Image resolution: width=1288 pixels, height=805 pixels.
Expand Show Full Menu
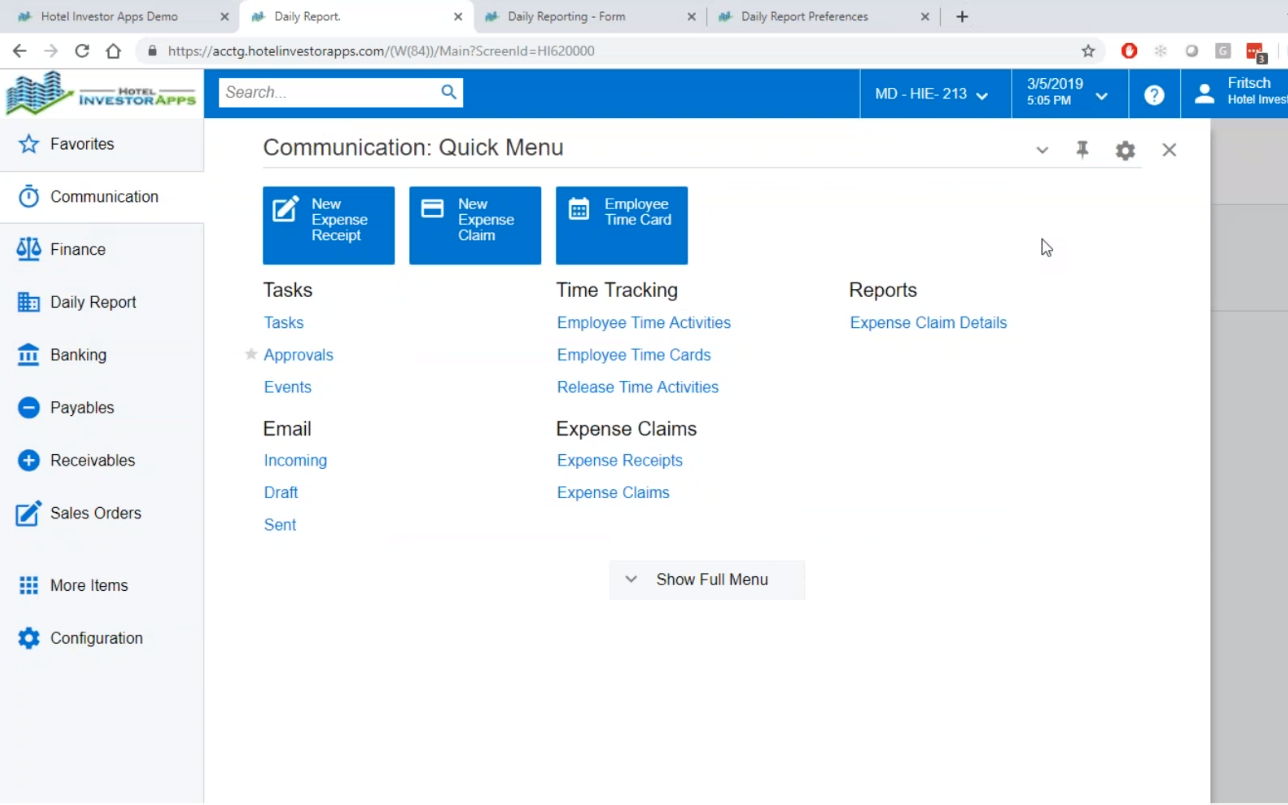pyautogui.click(x=706, y=580)
